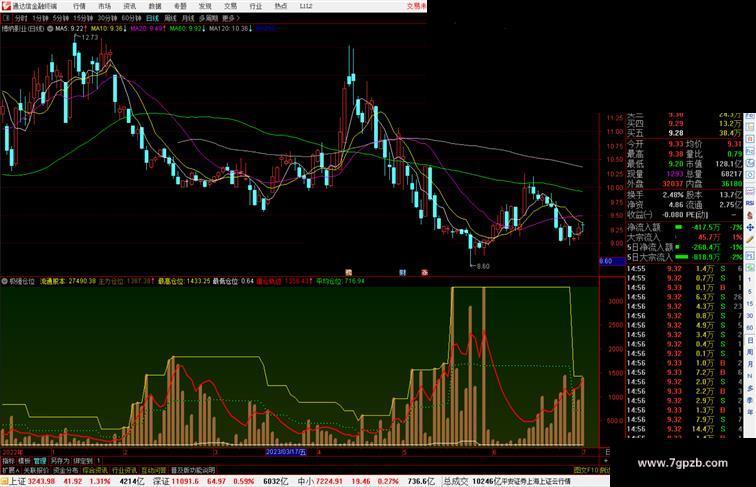The height and width of the screenshot is (487, 756).
Task: Select sidebar 月 monthly period
Action: (750, 364)
